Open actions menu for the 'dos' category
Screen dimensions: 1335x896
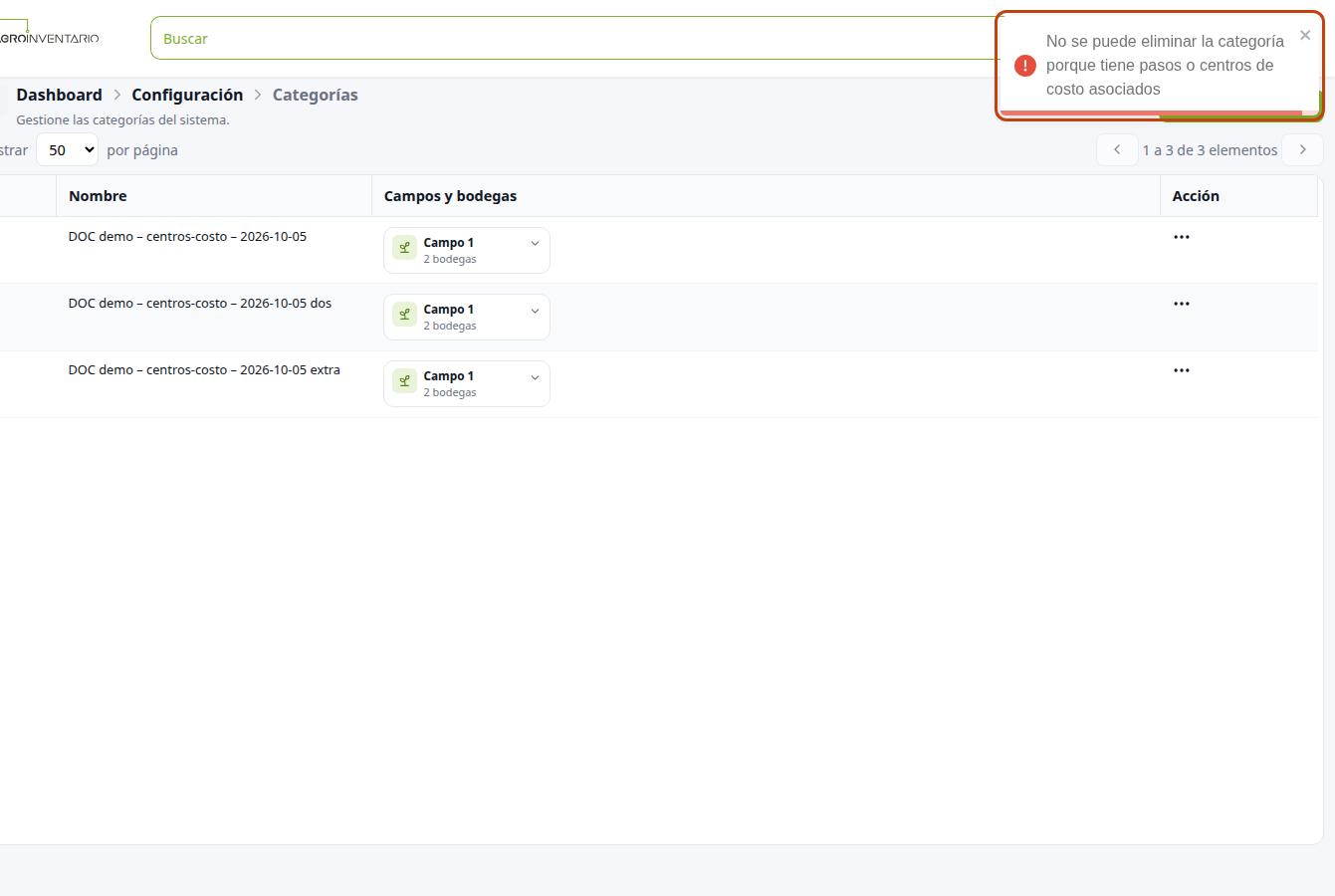1181,304
